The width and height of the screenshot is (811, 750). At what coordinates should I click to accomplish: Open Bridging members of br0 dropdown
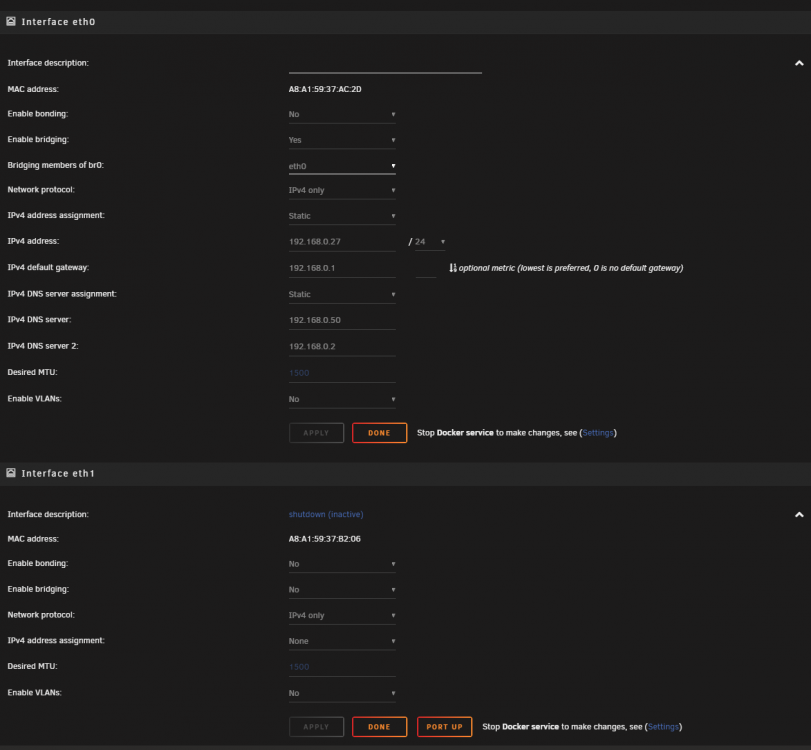tap(342, 166)
